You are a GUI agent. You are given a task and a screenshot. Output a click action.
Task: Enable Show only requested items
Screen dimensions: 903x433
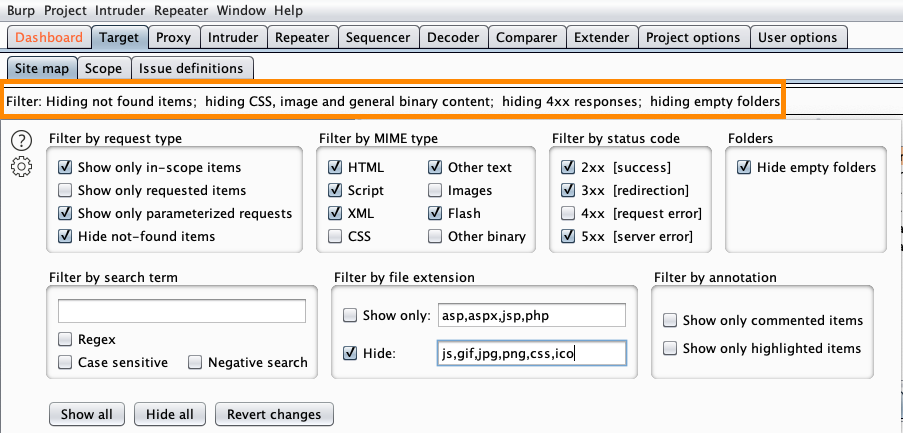coord(65,191)
